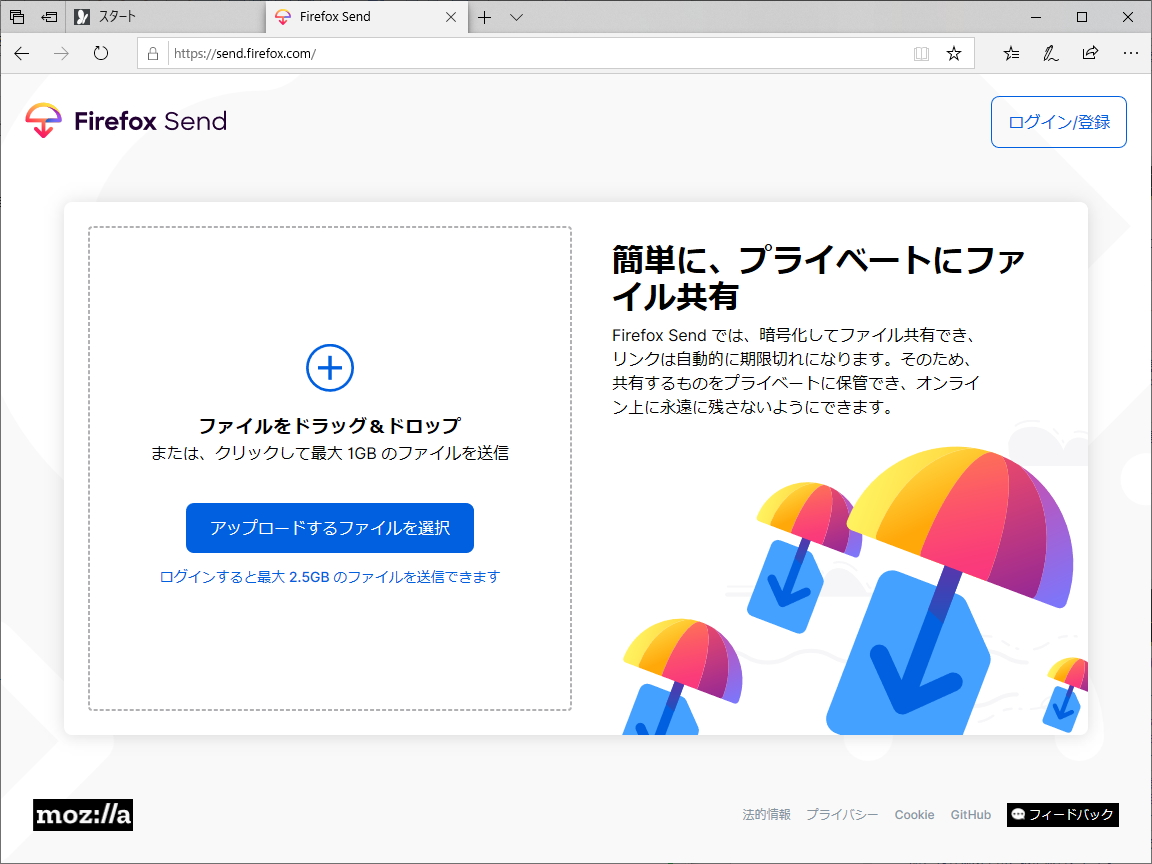Open the Share panel icon

pyautogui.click(x=1090, y=53)
